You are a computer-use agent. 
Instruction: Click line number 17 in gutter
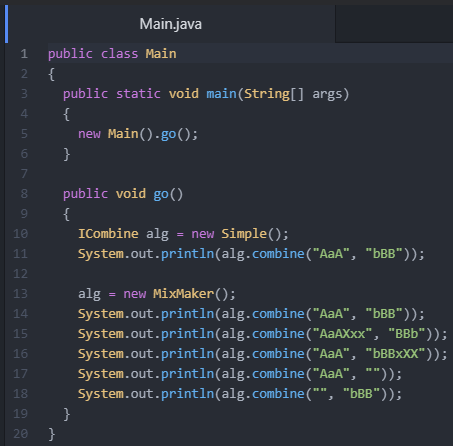click(x=20, y=374)
